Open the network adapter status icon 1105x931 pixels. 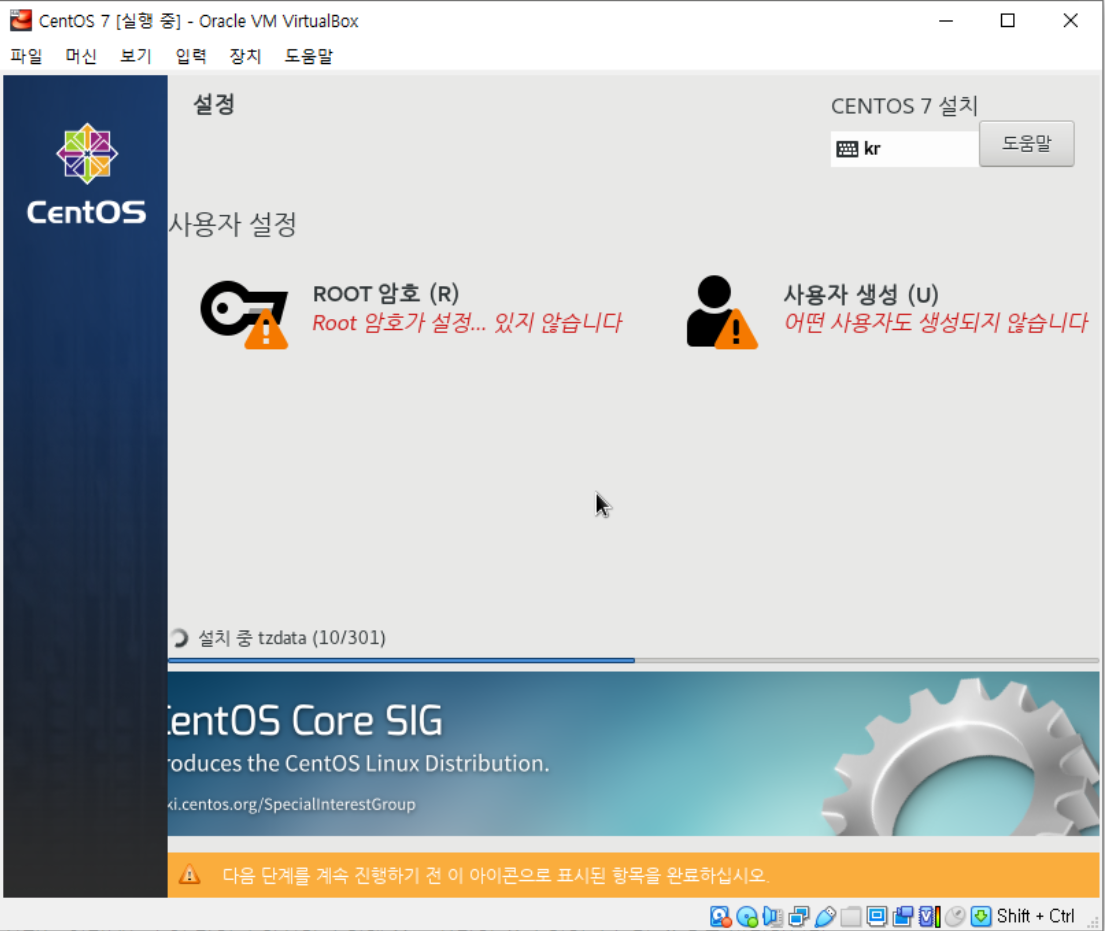798,916
